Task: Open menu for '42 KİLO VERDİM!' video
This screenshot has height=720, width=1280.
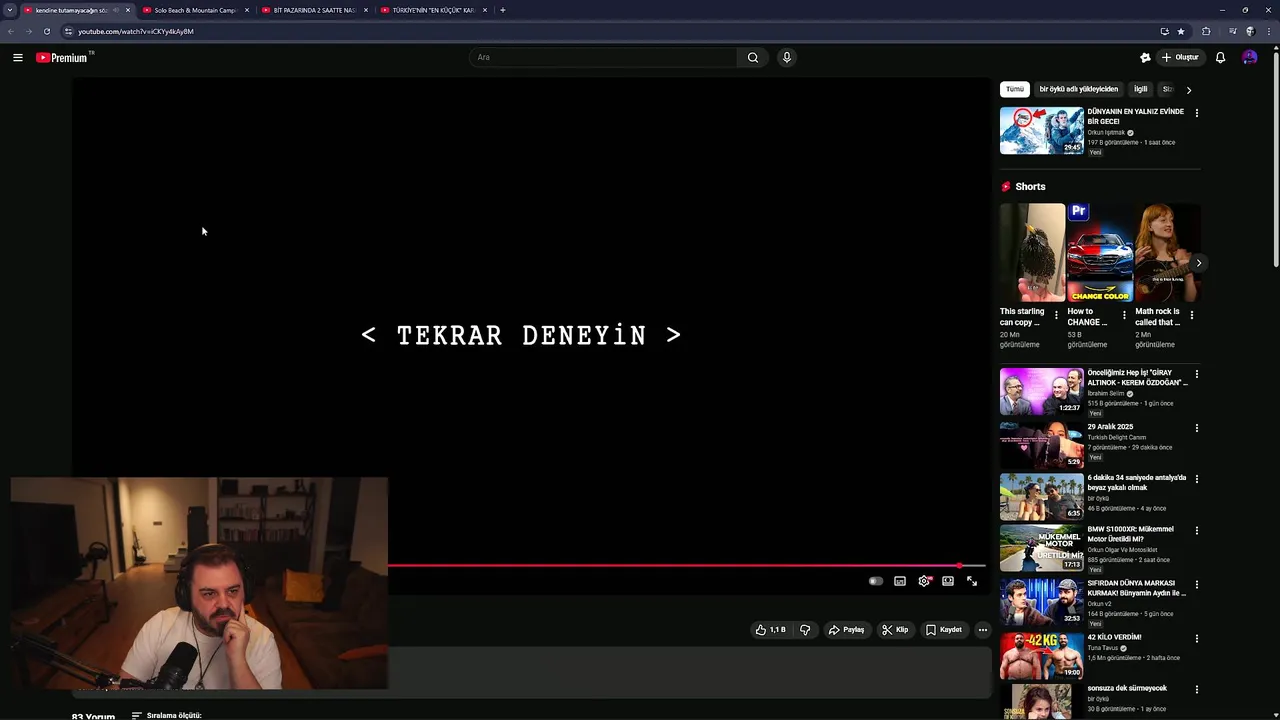Action: (1197, 638)
